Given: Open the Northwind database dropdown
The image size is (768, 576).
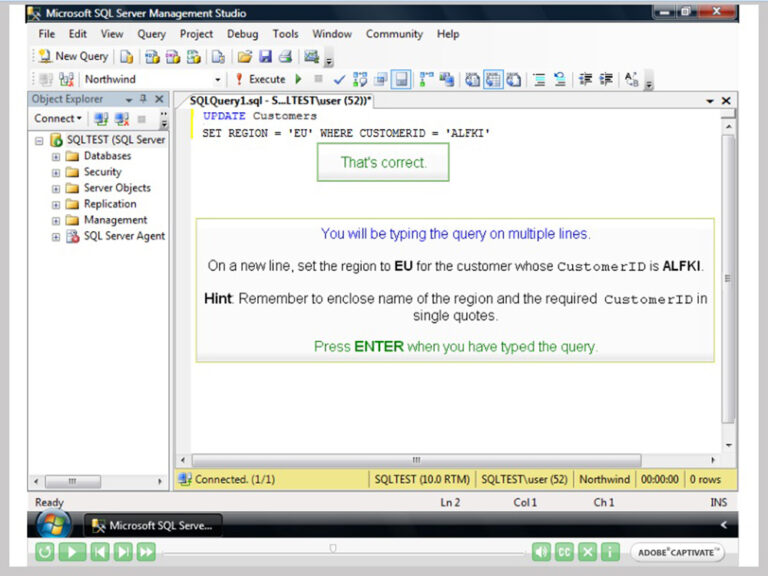Looking at the screenshot, I should (x=217, y=79).
